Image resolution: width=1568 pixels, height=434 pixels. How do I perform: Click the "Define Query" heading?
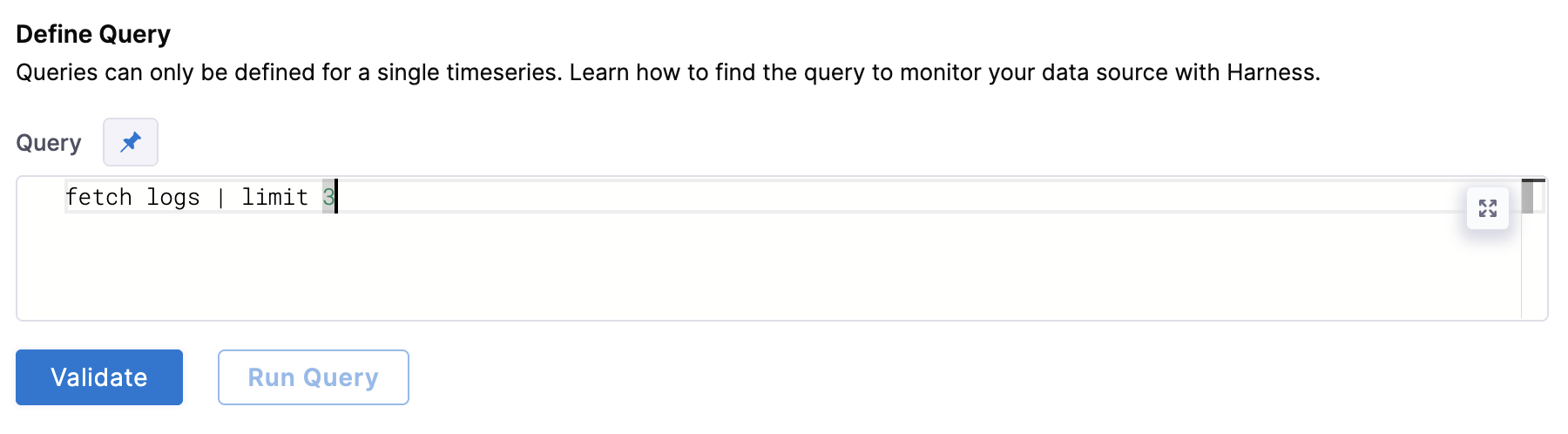coord(93,34)
